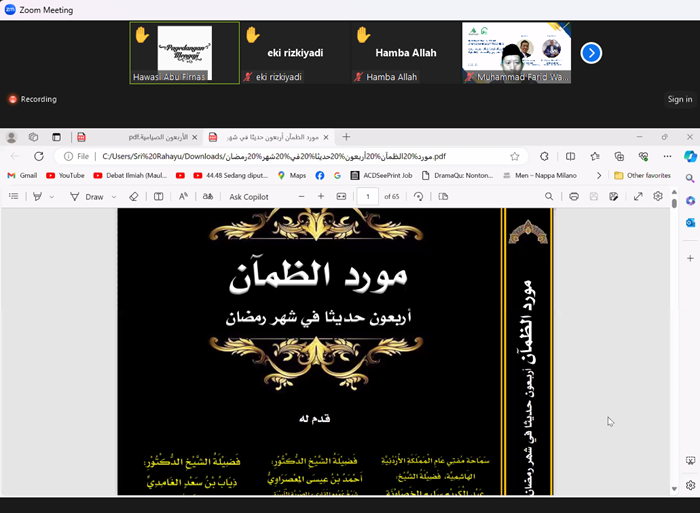This screenshot has height=513, width=700.
Task: Toggle split screen view in Edge
Action: coord(570,156)
